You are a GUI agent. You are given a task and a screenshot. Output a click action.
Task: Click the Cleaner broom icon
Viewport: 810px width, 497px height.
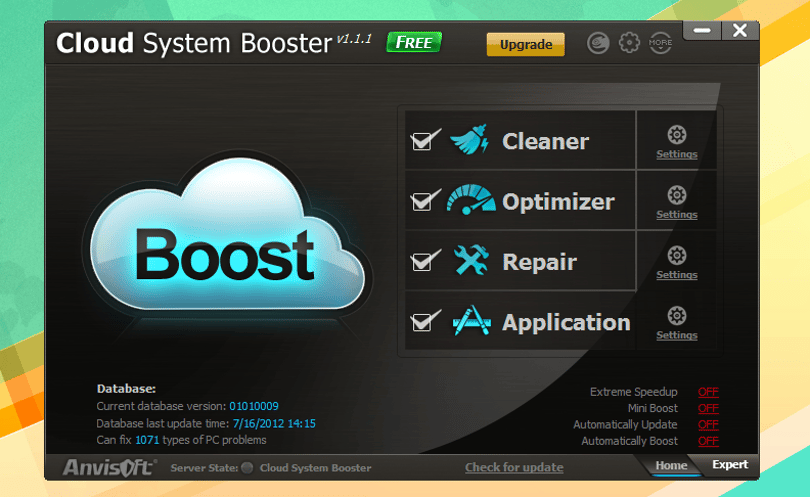470,139
